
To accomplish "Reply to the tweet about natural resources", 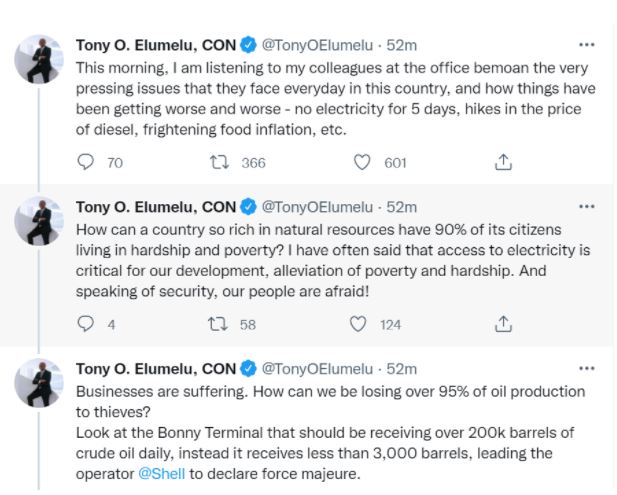I will pos(86,324).
